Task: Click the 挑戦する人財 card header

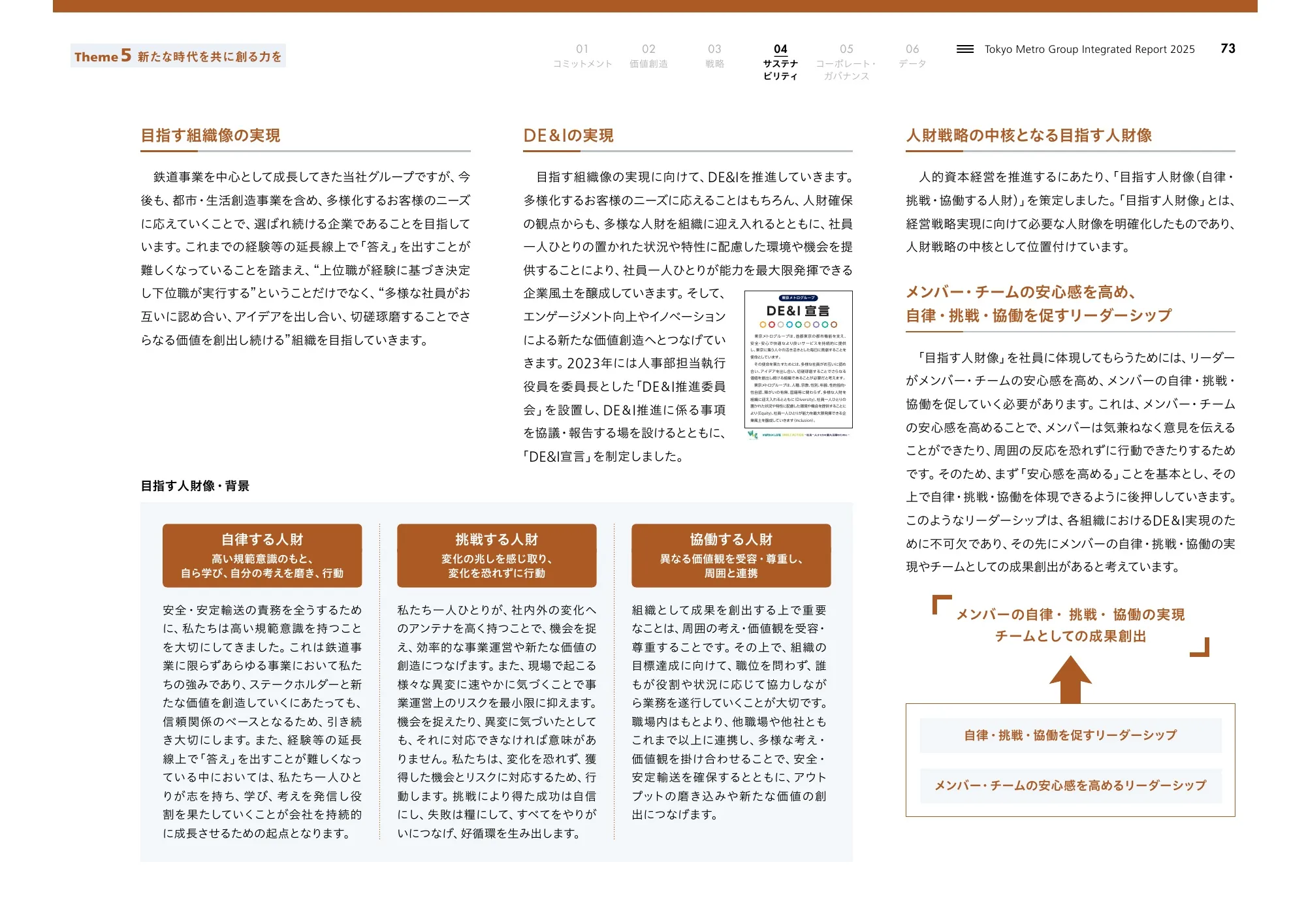Action: coord(496,556)
